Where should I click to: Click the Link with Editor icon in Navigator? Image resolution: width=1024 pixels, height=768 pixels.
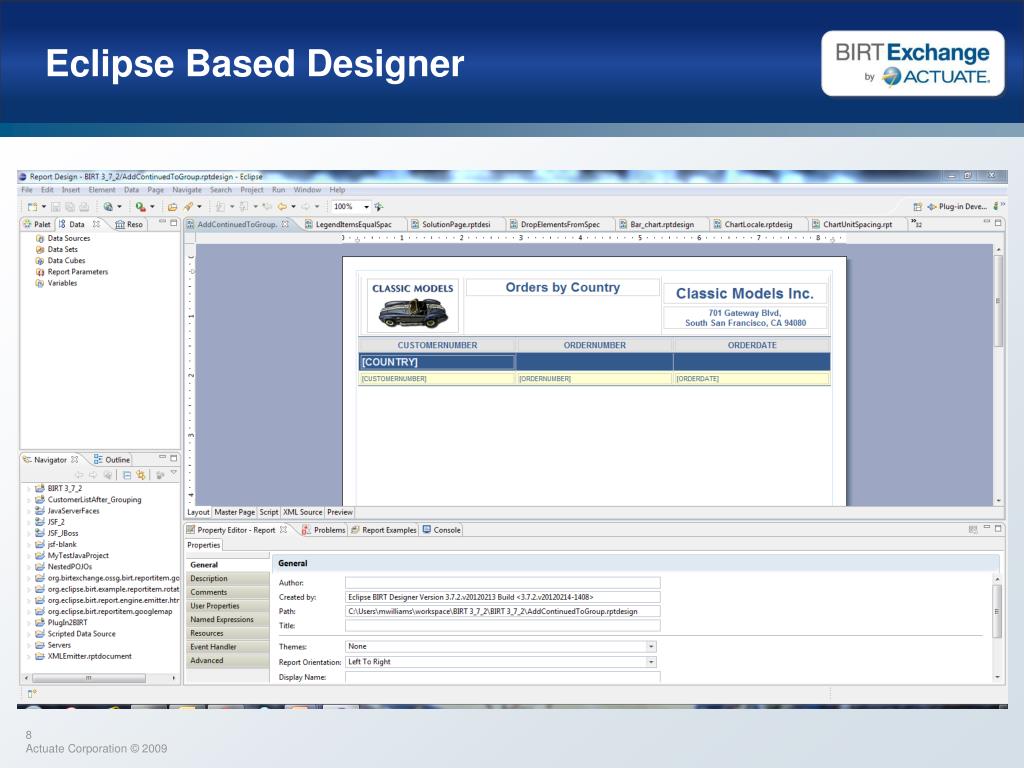(140, 475)
